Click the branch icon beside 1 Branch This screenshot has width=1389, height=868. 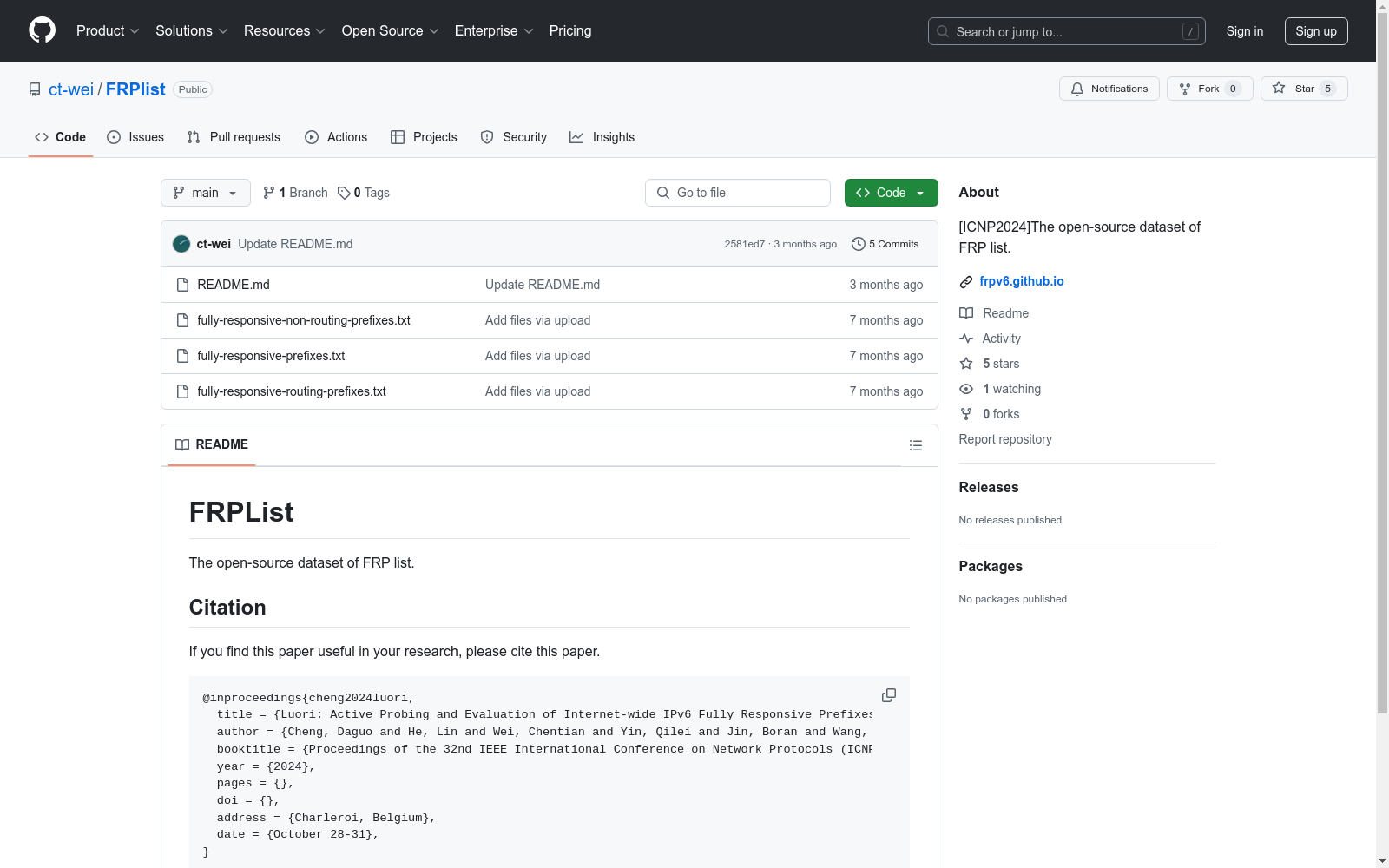[269, 193]
